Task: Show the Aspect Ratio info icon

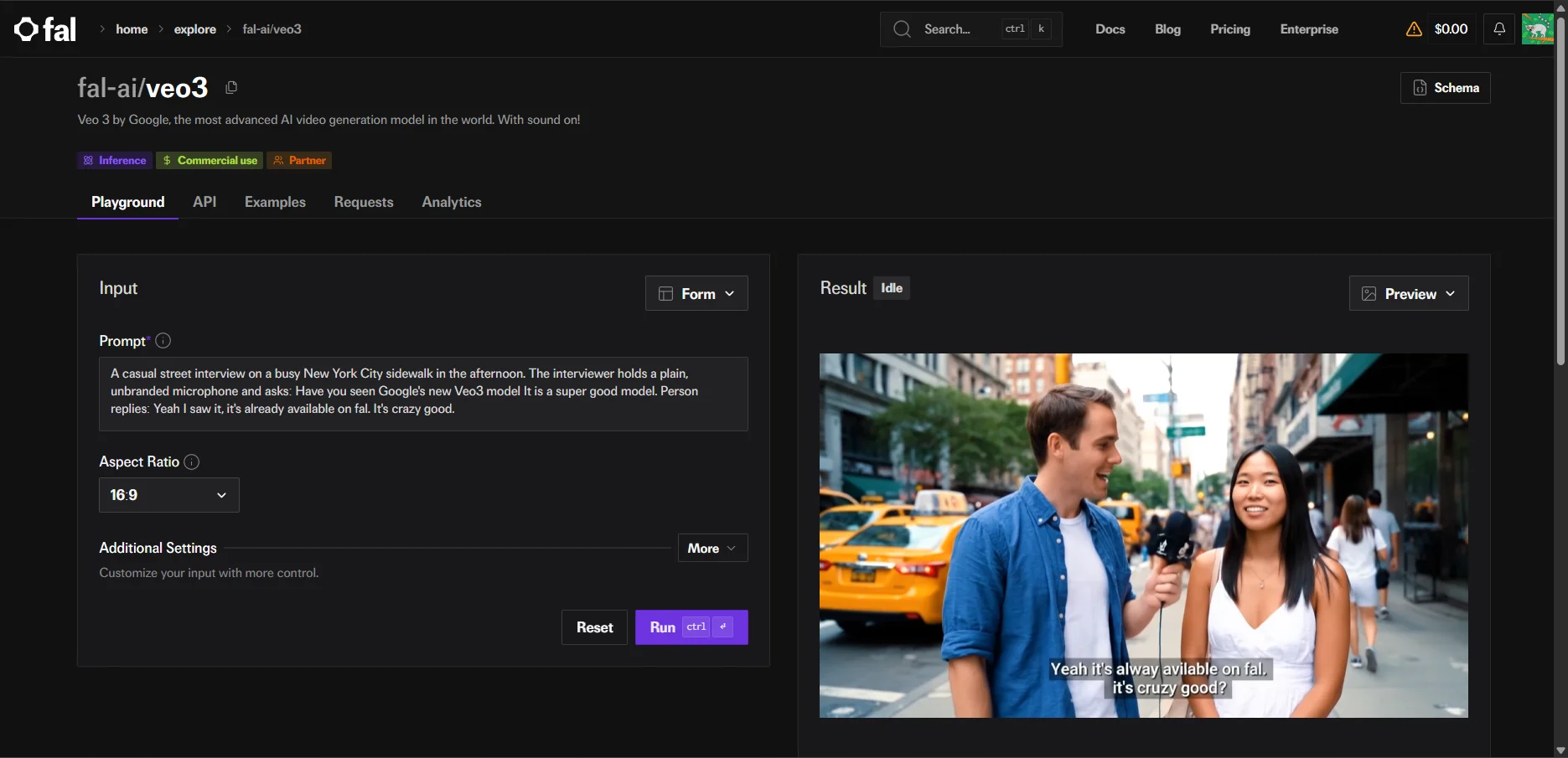Action: [x=191, y=462]
